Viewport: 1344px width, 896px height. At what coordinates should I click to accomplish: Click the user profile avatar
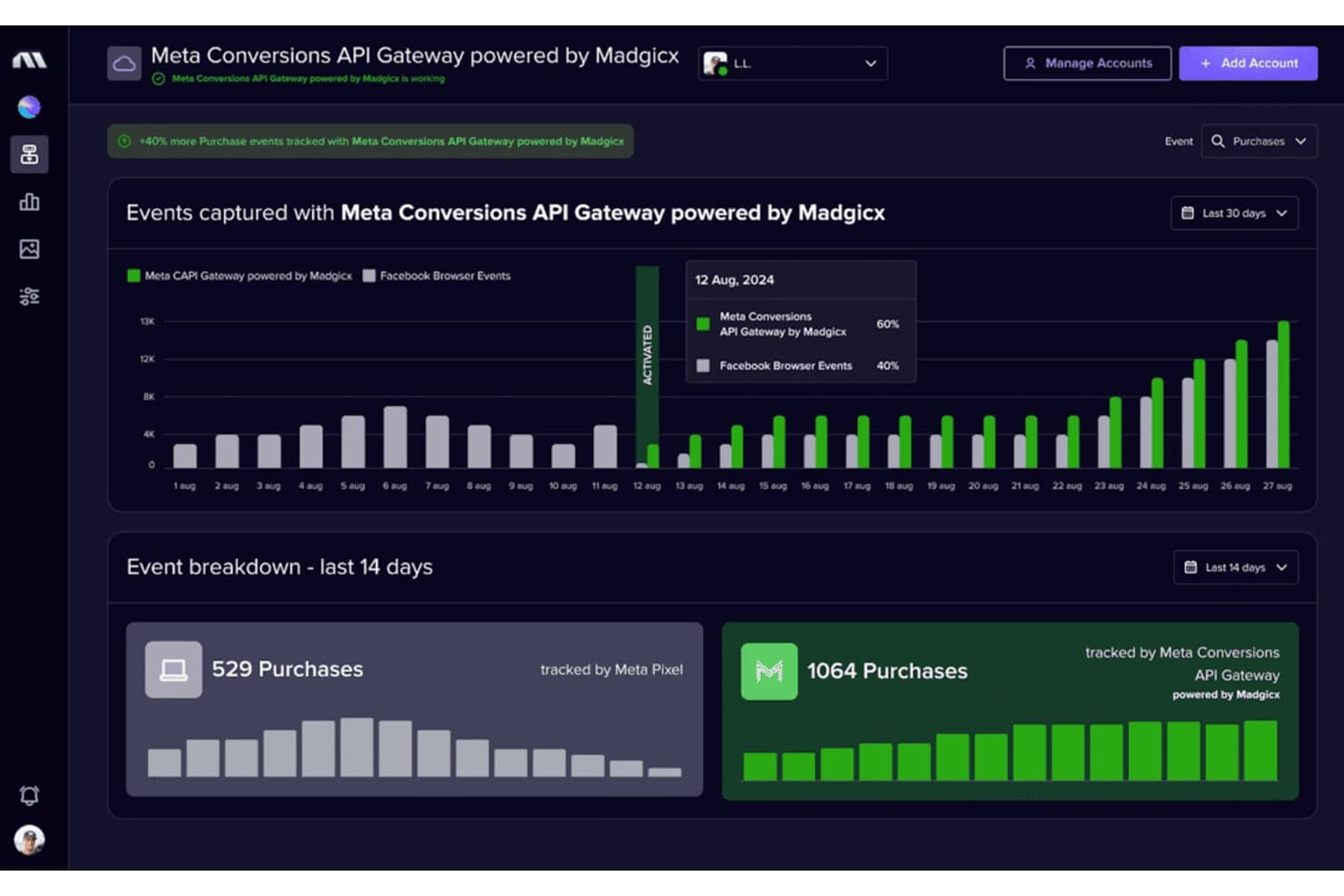point(29,840)
